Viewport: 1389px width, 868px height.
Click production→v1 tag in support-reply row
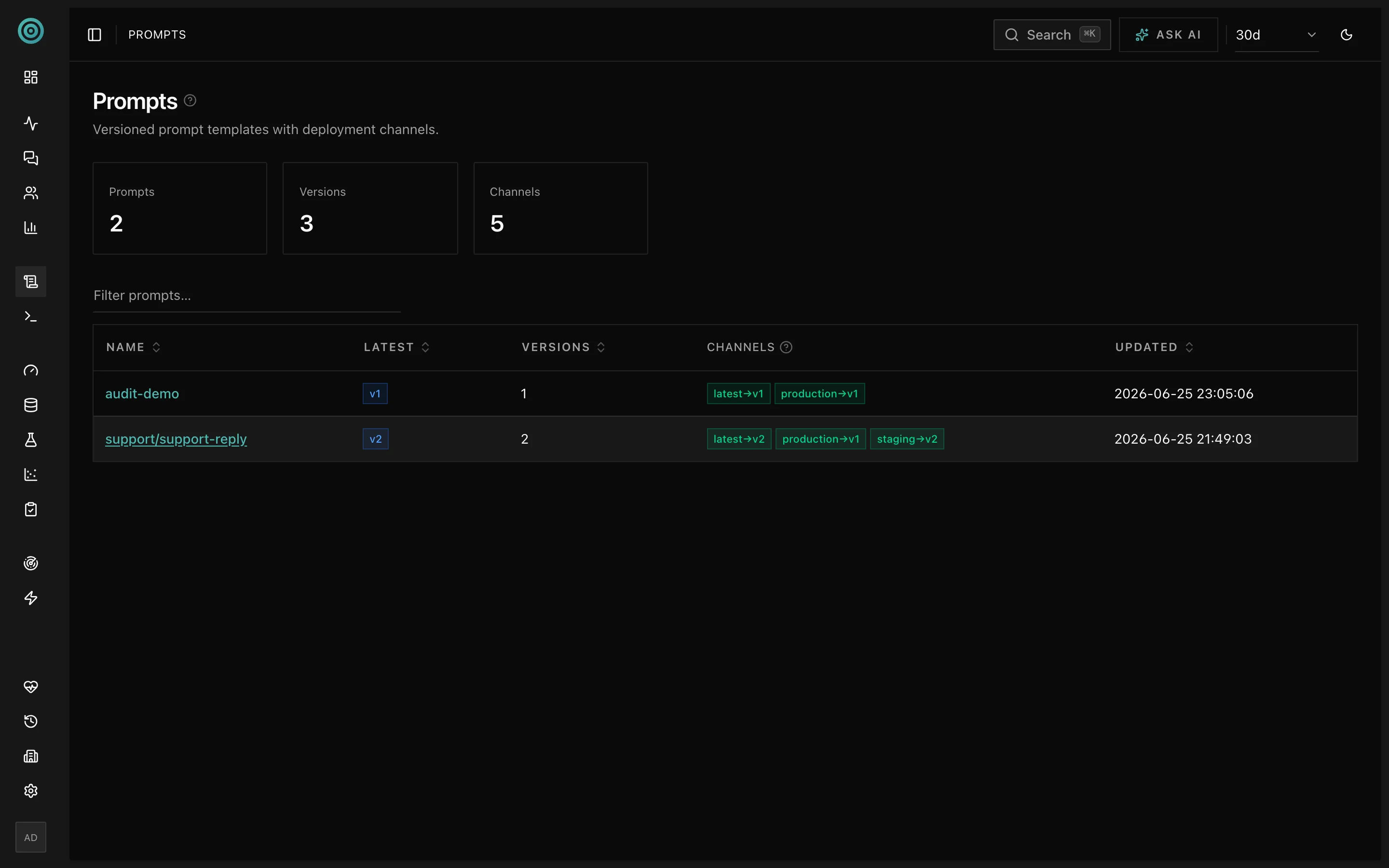point(820,439)
